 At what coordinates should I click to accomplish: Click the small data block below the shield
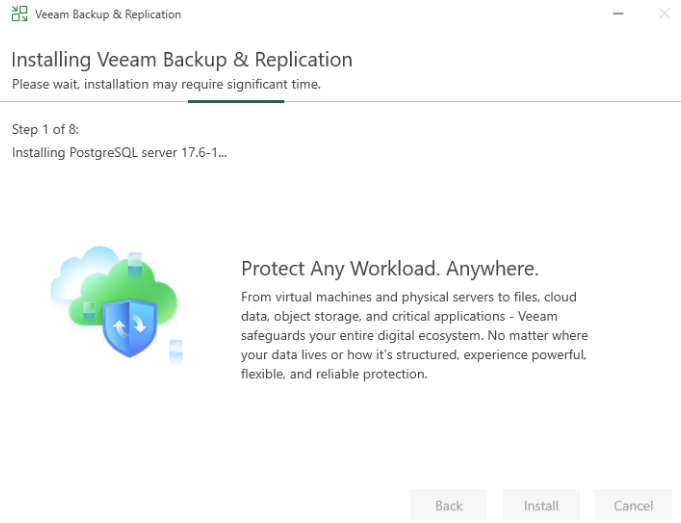tap(176, 349)
